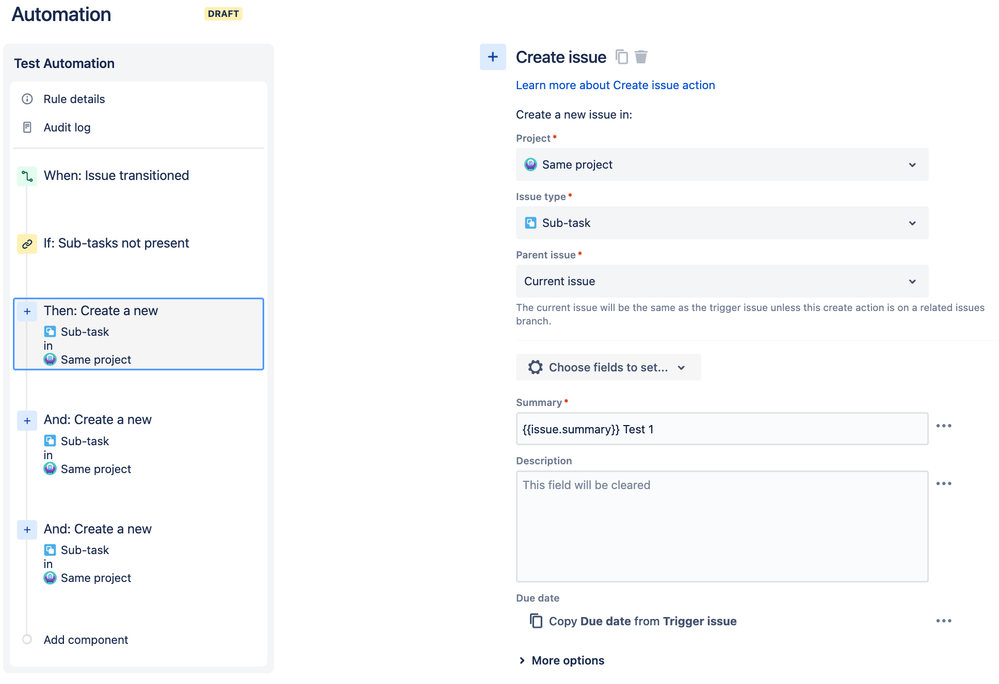
Task: Open Audit log in the sidebar
Action: pyautogui.click(x=67, y=127)
